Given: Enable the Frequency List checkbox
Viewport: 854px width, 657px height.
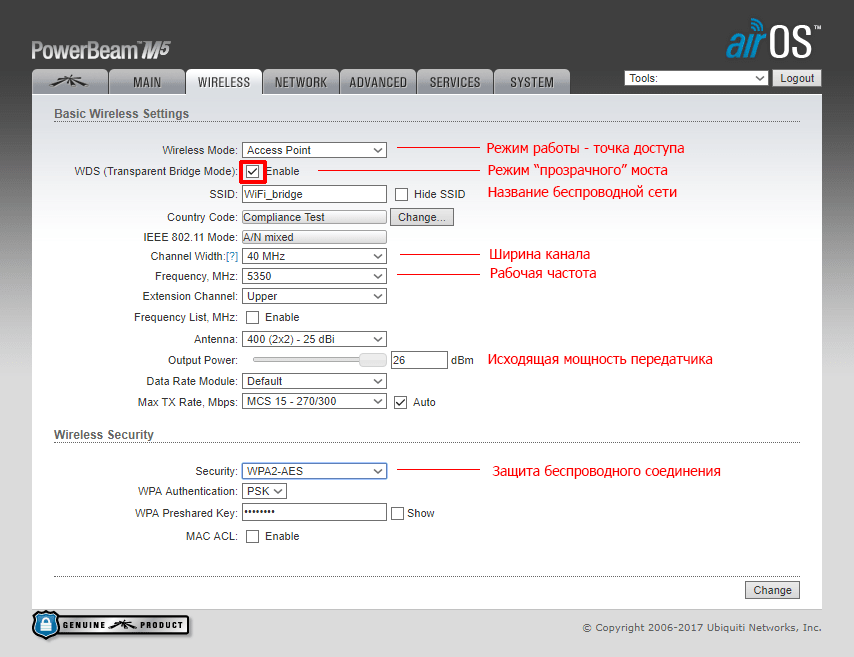Looking at the screenshot, I should [x=253, y=317].
